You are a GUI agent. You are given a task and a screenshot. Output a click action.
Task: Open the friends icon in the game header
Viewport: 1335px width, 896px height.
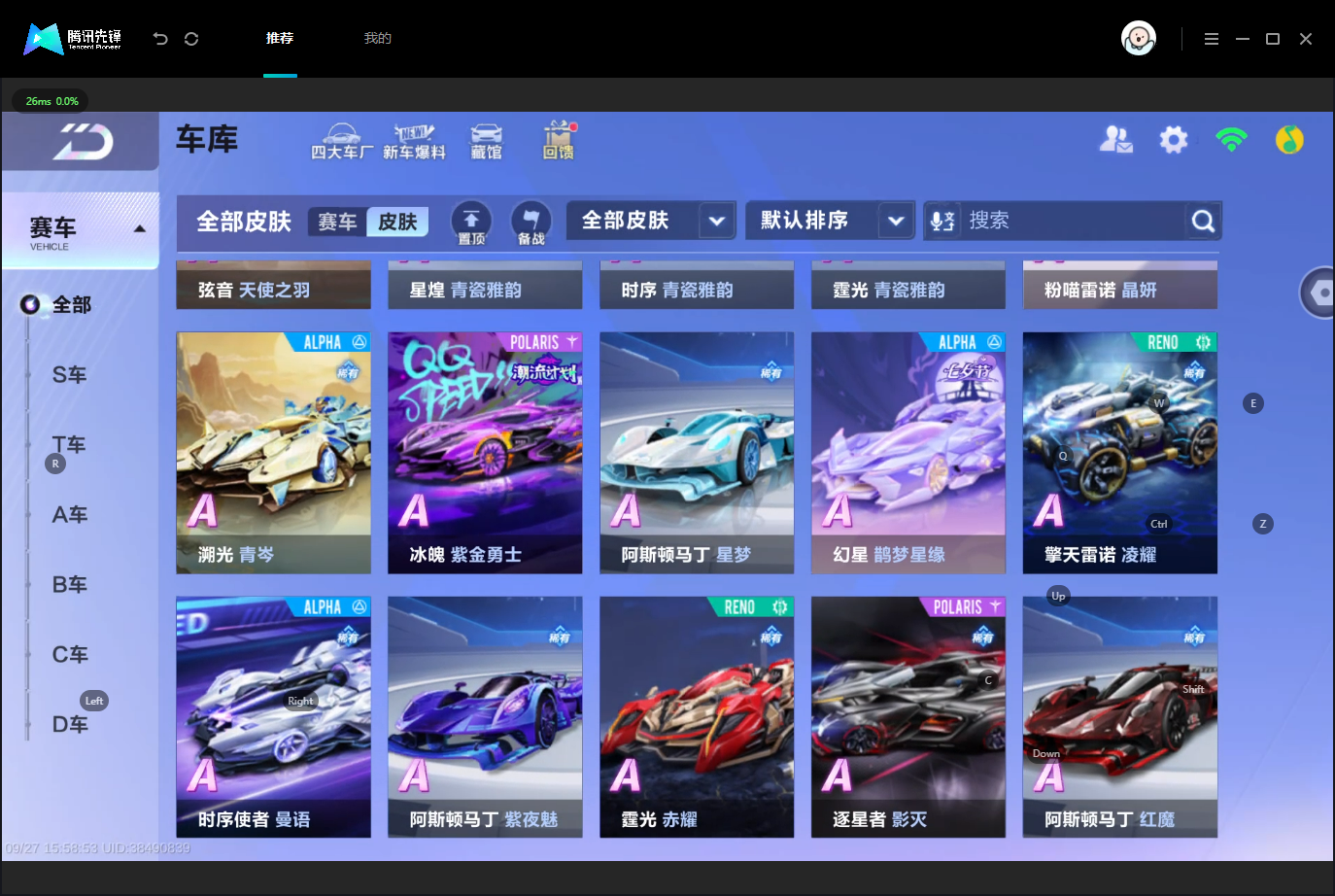tap(1116, 140)
